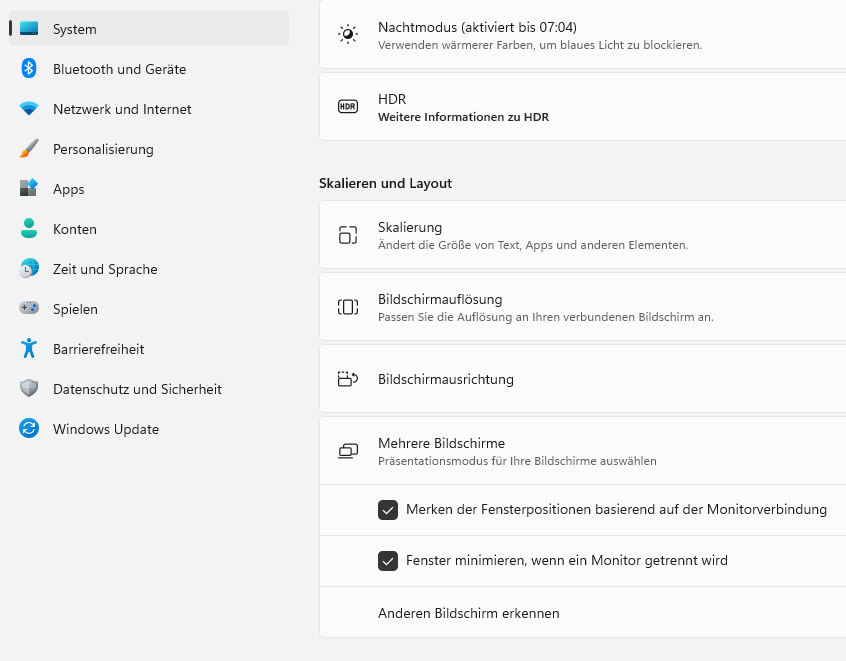This screenshot has height=661, width=846.
Task: Click text 'Präsentationsmodus für Ihre Bildschirme auswählen'
Action: 517,461
